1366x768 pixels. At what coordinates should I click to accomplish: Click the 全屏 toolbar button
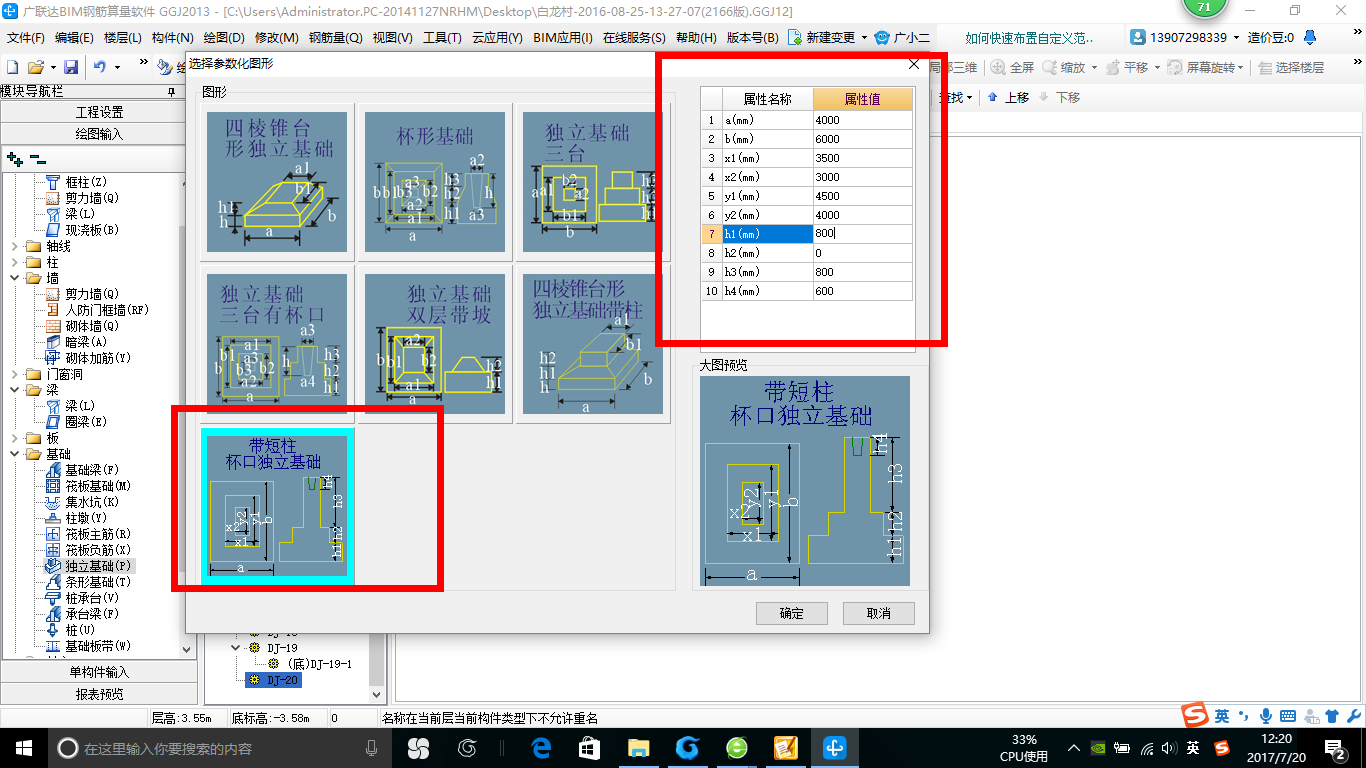coord(1012,68)
